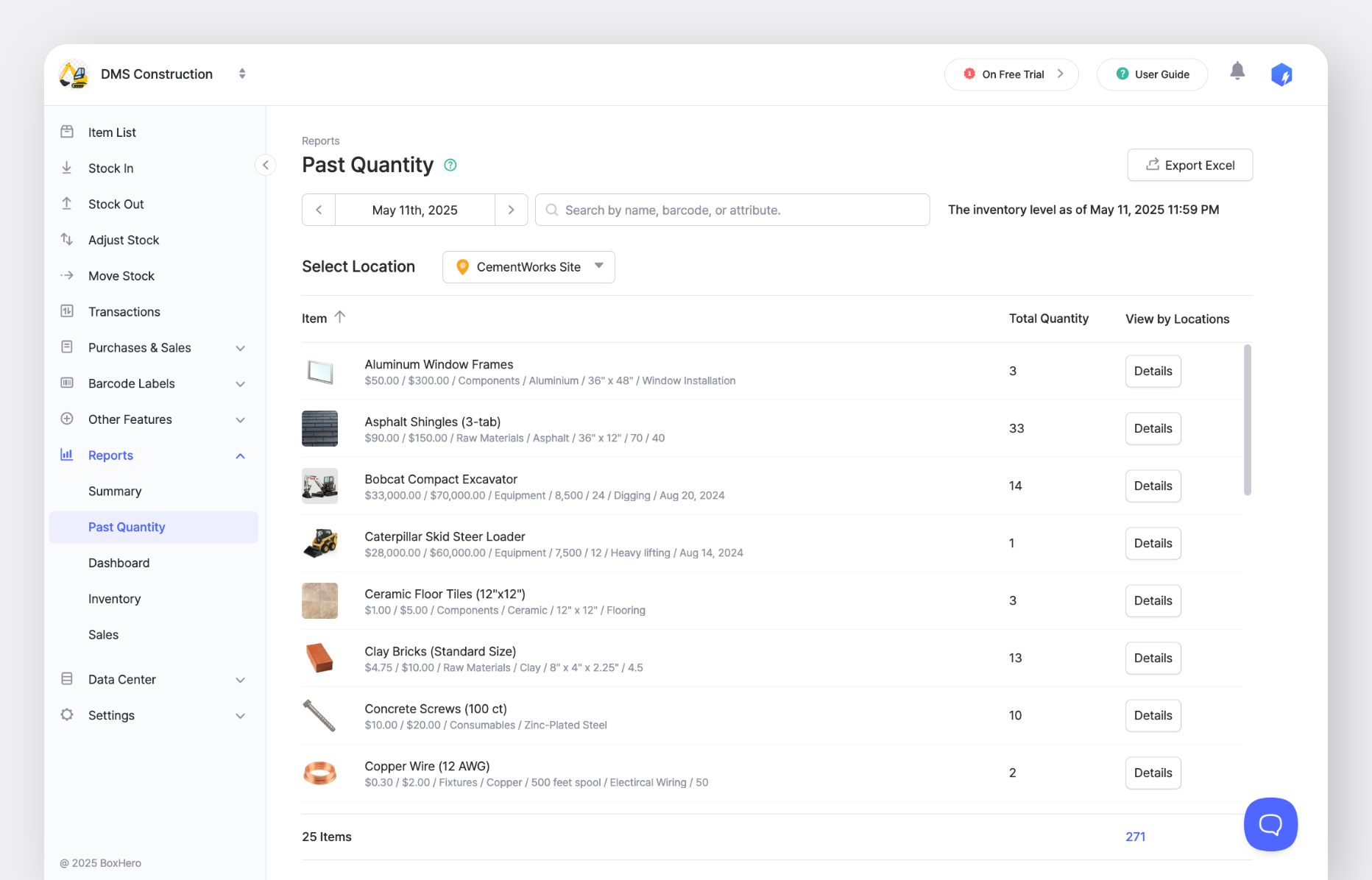This screenshot has width=1372, height=880.
Task: Go to previous date with left arrow
Action: point(319,210)
